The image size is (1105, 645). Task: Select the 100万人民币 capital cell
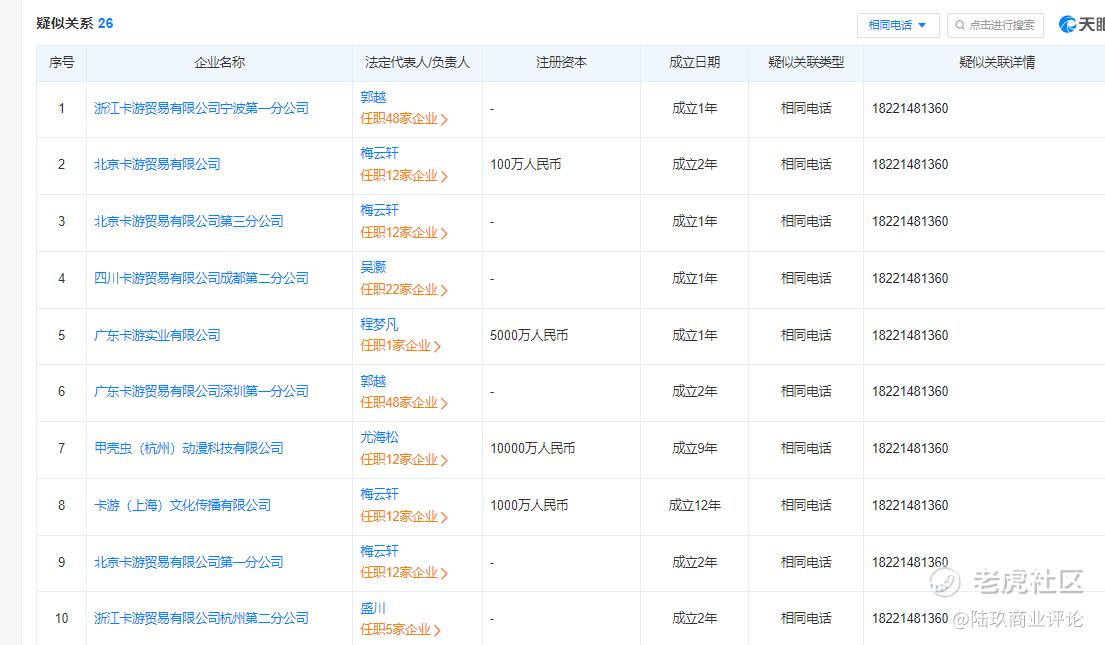pyautogui.click(x=526, y=164)
